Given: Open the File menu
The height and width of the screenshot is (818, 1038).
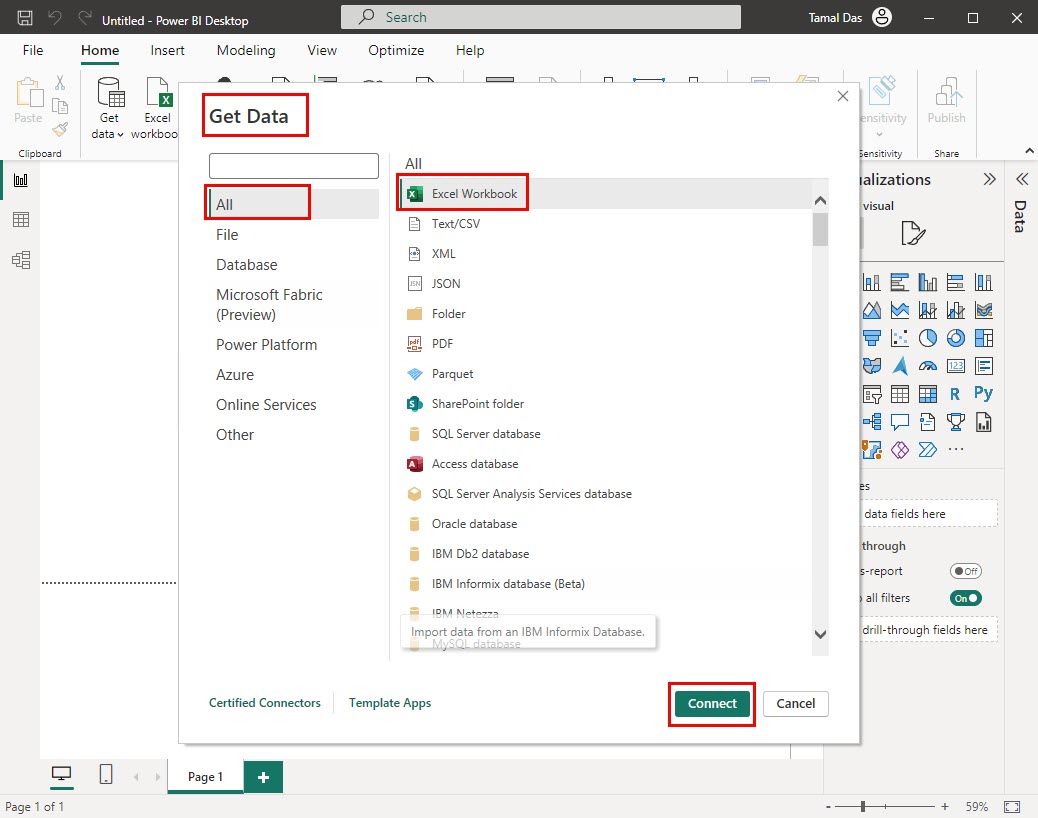Looking at the screenshot, I should point(32,50).
